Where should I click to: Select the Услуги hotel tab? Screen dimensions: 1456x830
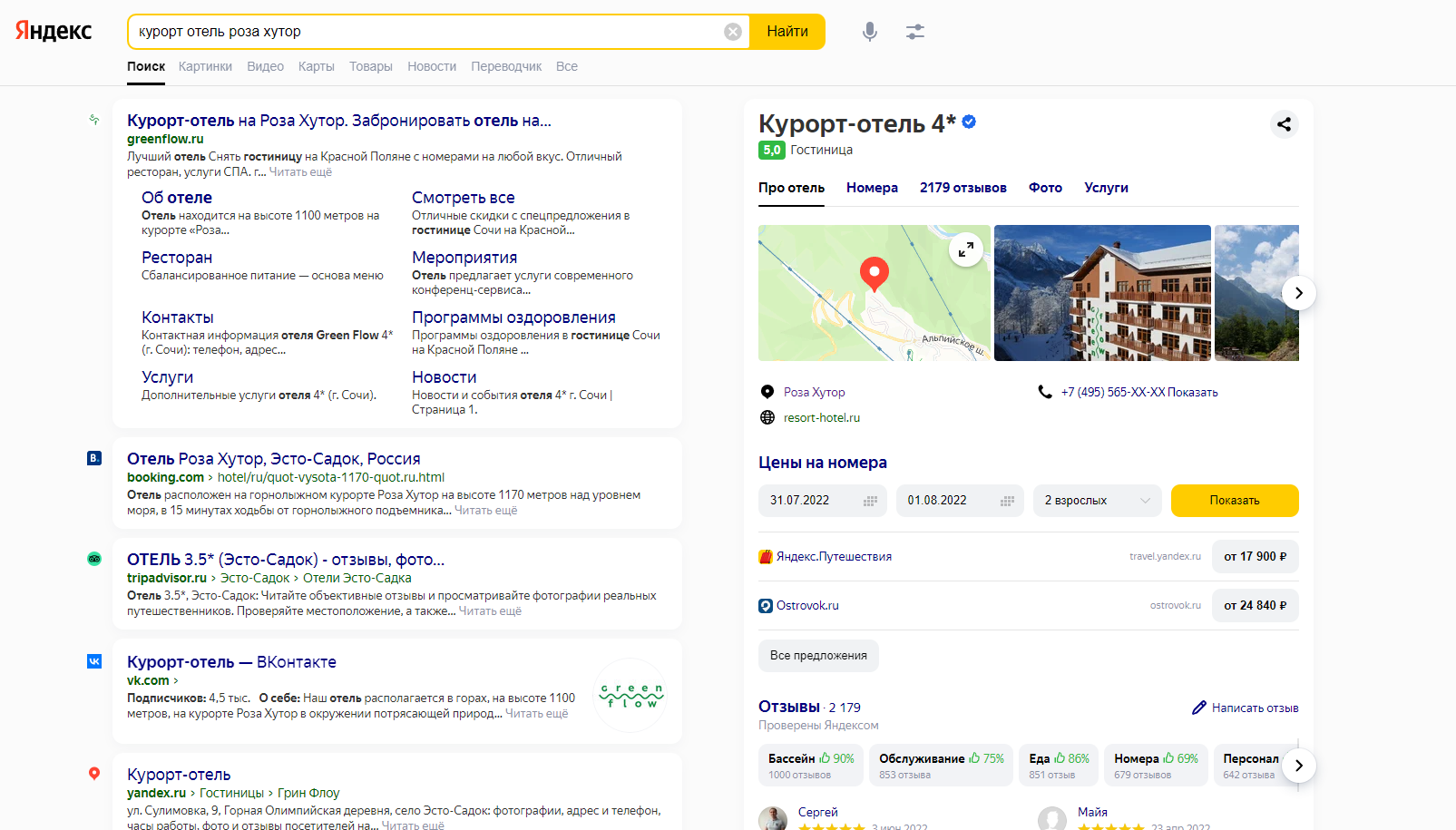[x=1106, y=188]
